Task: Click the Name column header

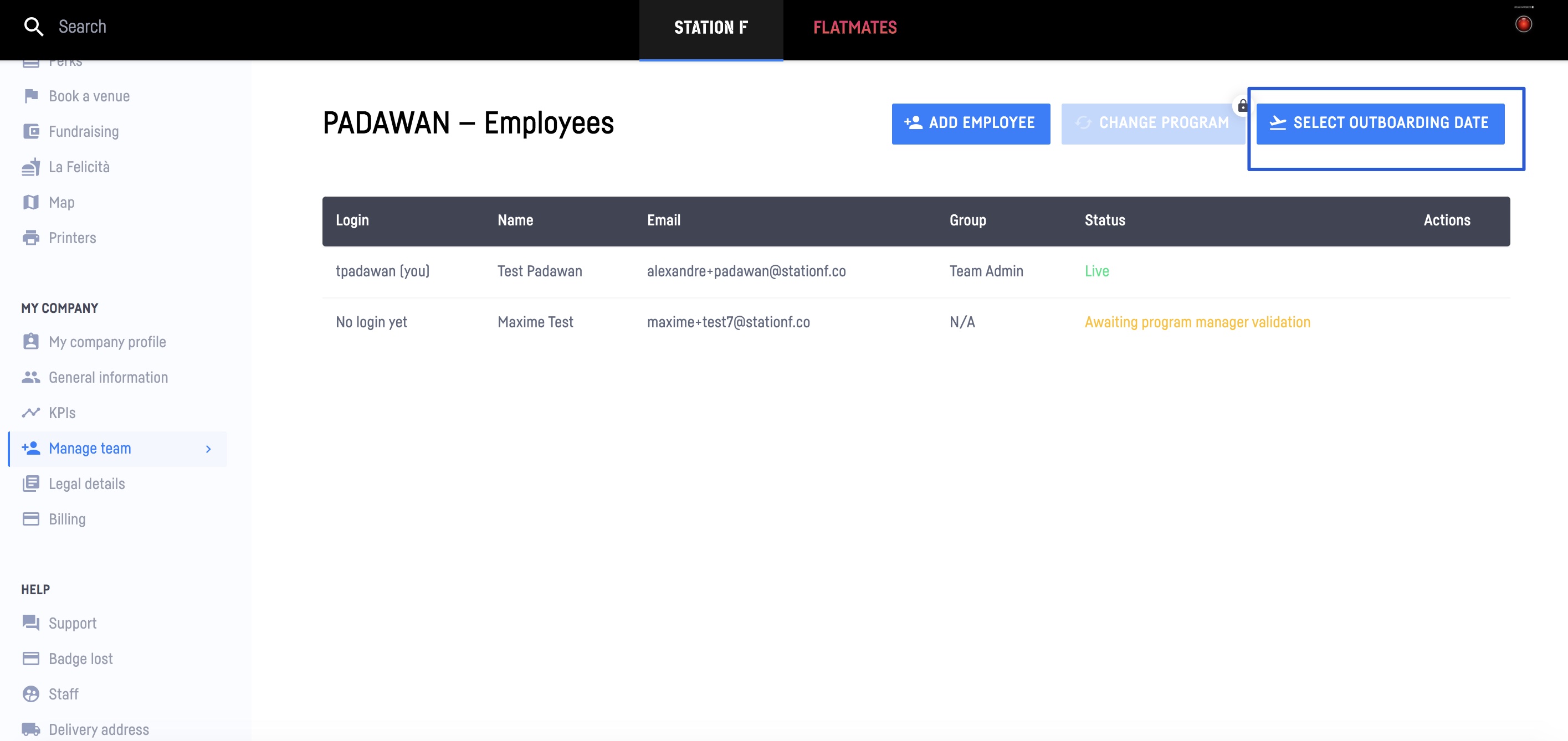Action: pos(515,220)
